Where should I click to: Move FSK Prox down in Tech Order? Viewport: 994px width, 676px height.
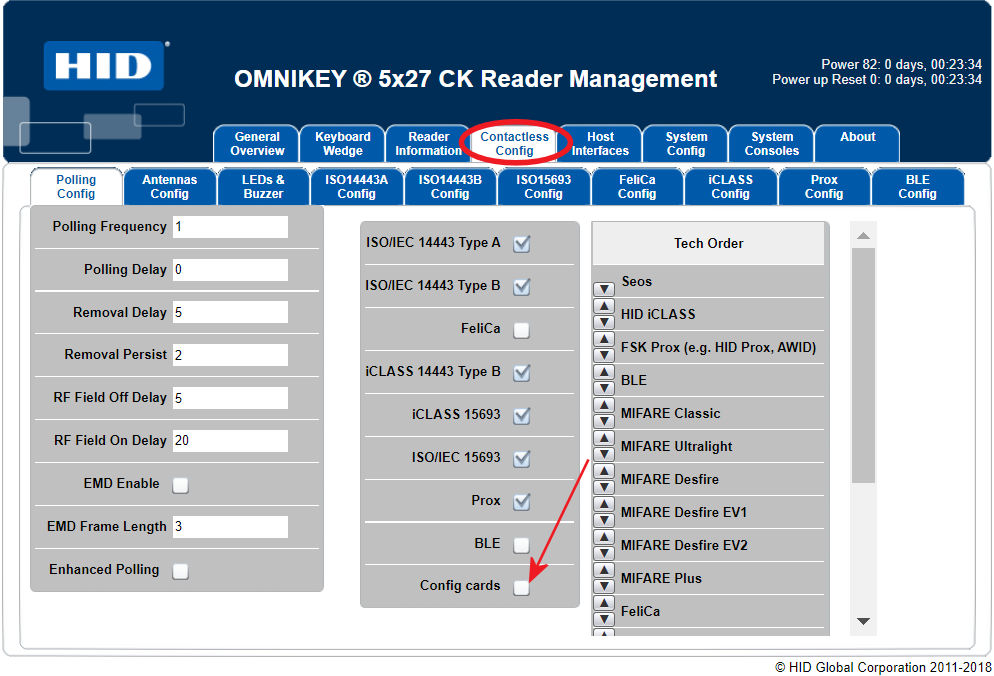604,355
